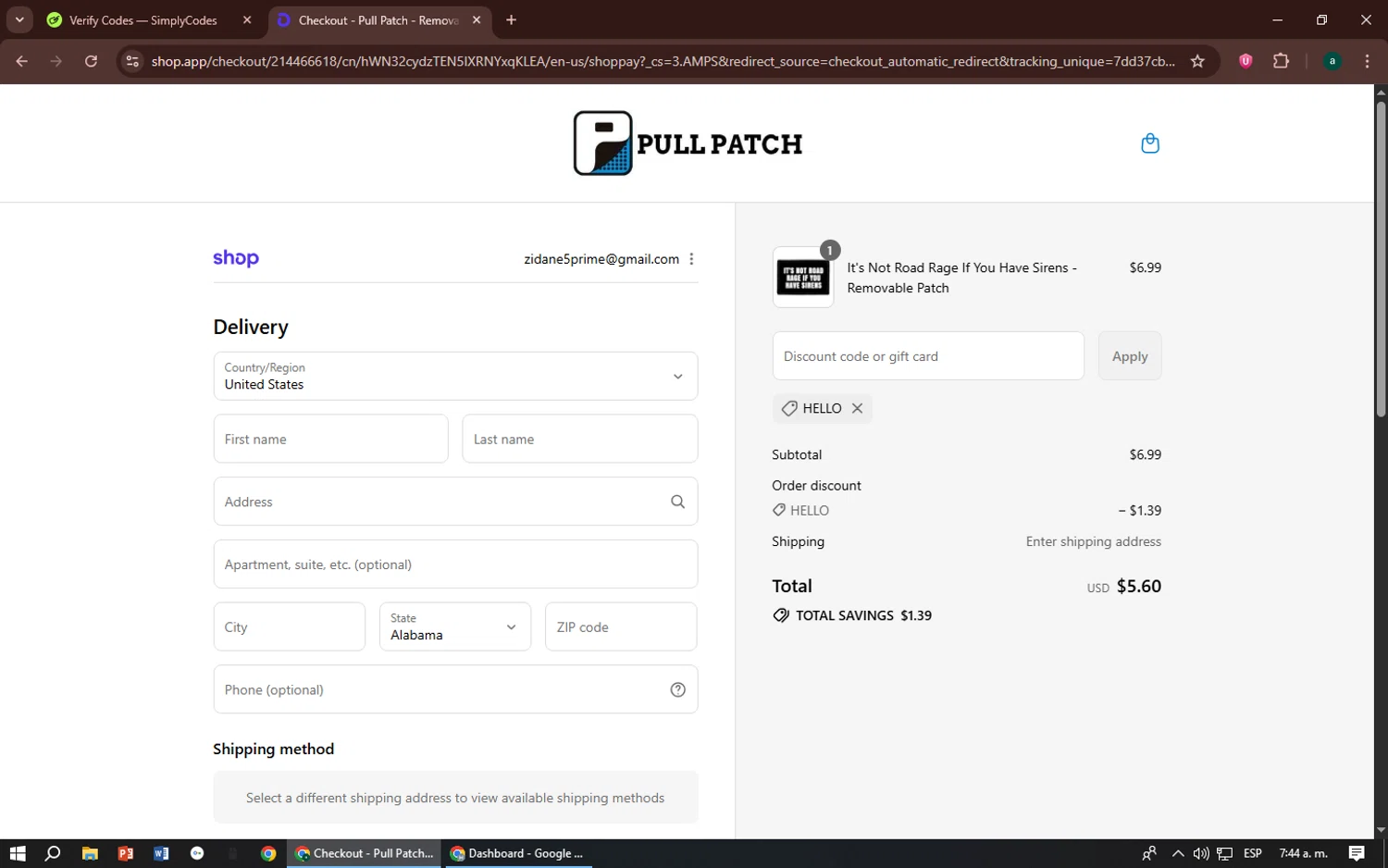Open Windows taskbar search

pos(53,853)
